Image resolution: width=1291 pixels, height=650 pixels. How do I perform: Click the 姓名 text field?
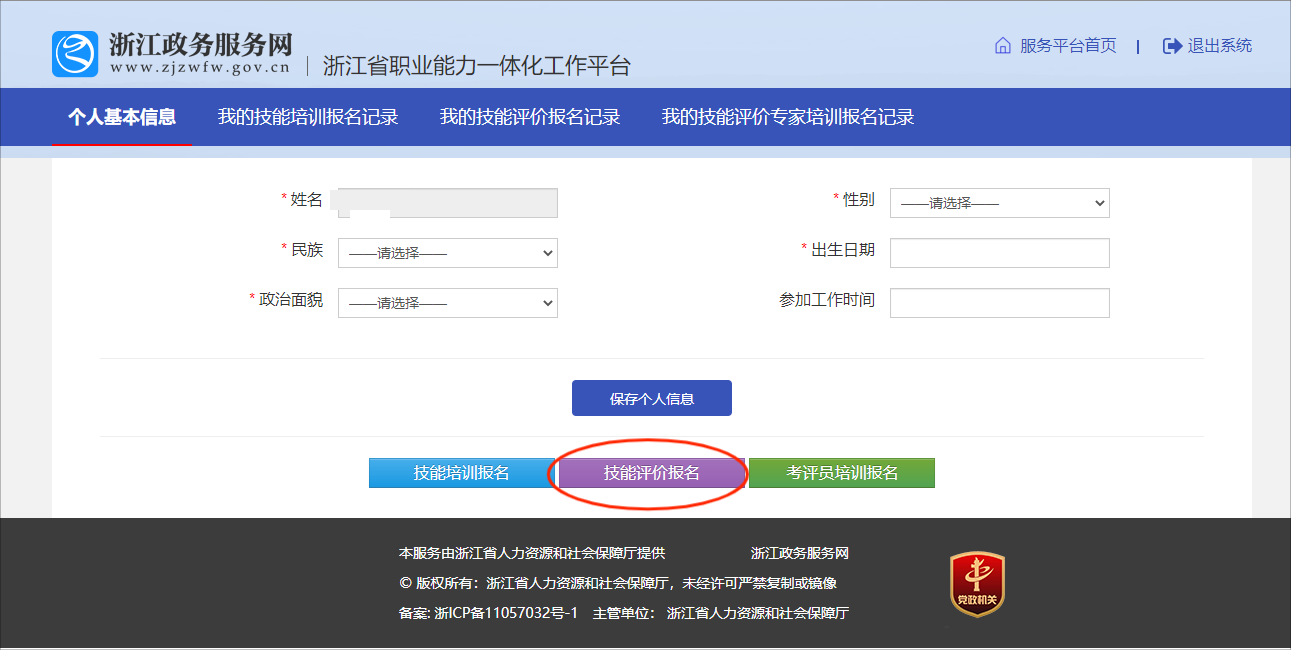447,203
